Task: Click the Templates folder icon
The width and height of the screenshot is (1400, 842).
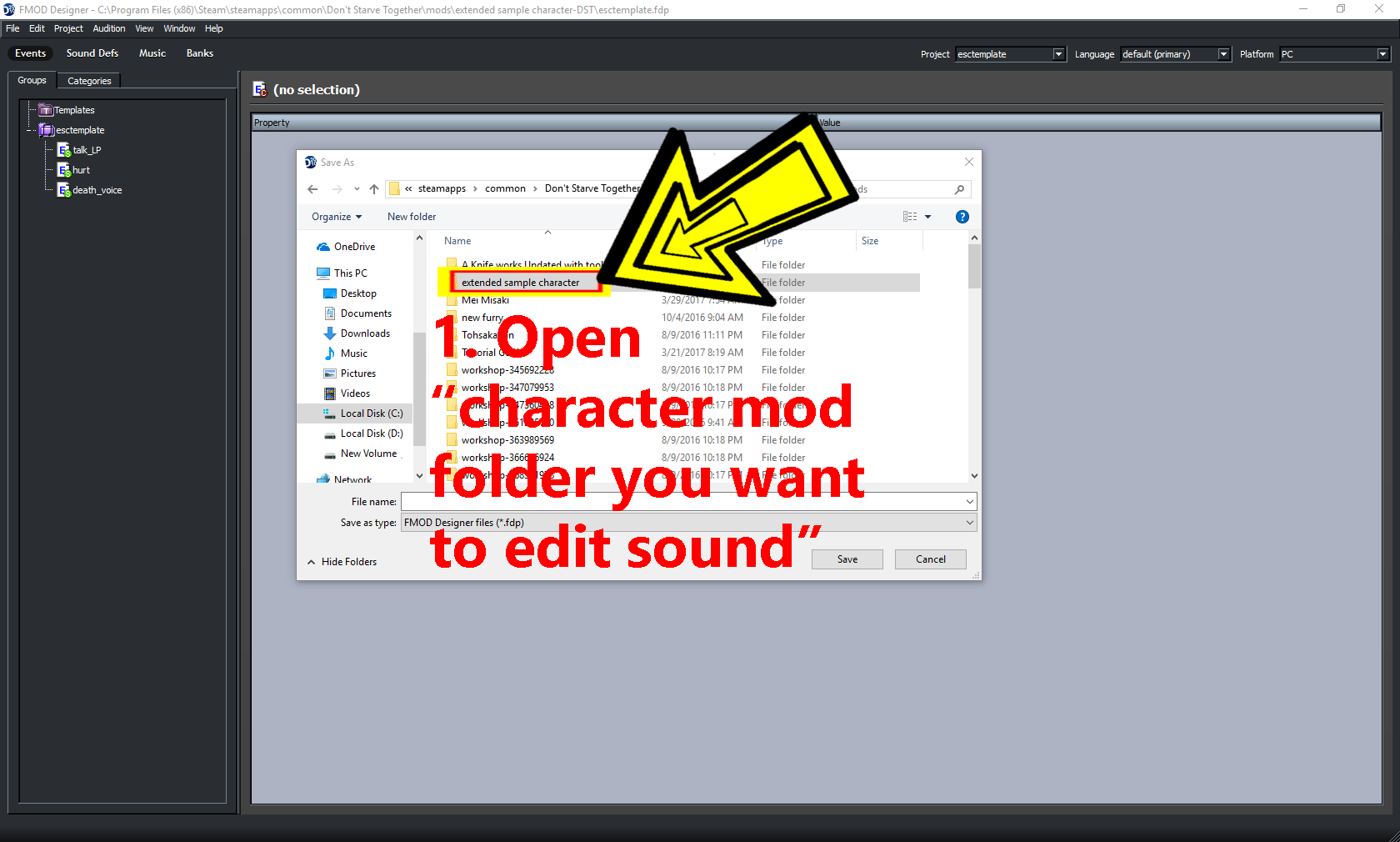Action: (46, 110)
